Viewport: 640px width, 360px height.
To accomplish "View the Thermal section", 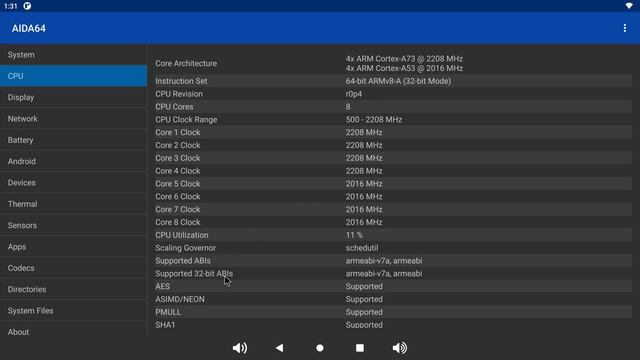I will pos(73,204).
